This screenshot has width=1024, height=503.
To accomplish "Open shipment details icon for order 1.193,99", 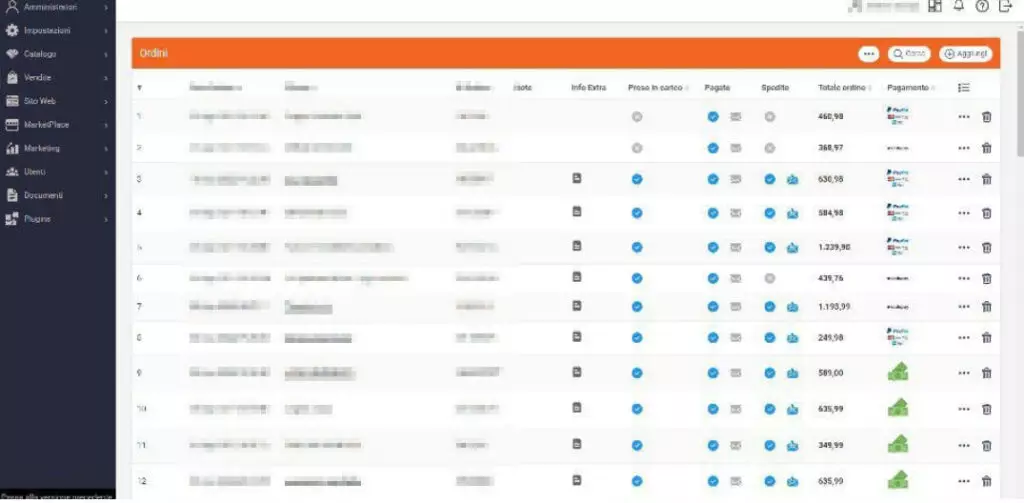I will click(792, 306).
